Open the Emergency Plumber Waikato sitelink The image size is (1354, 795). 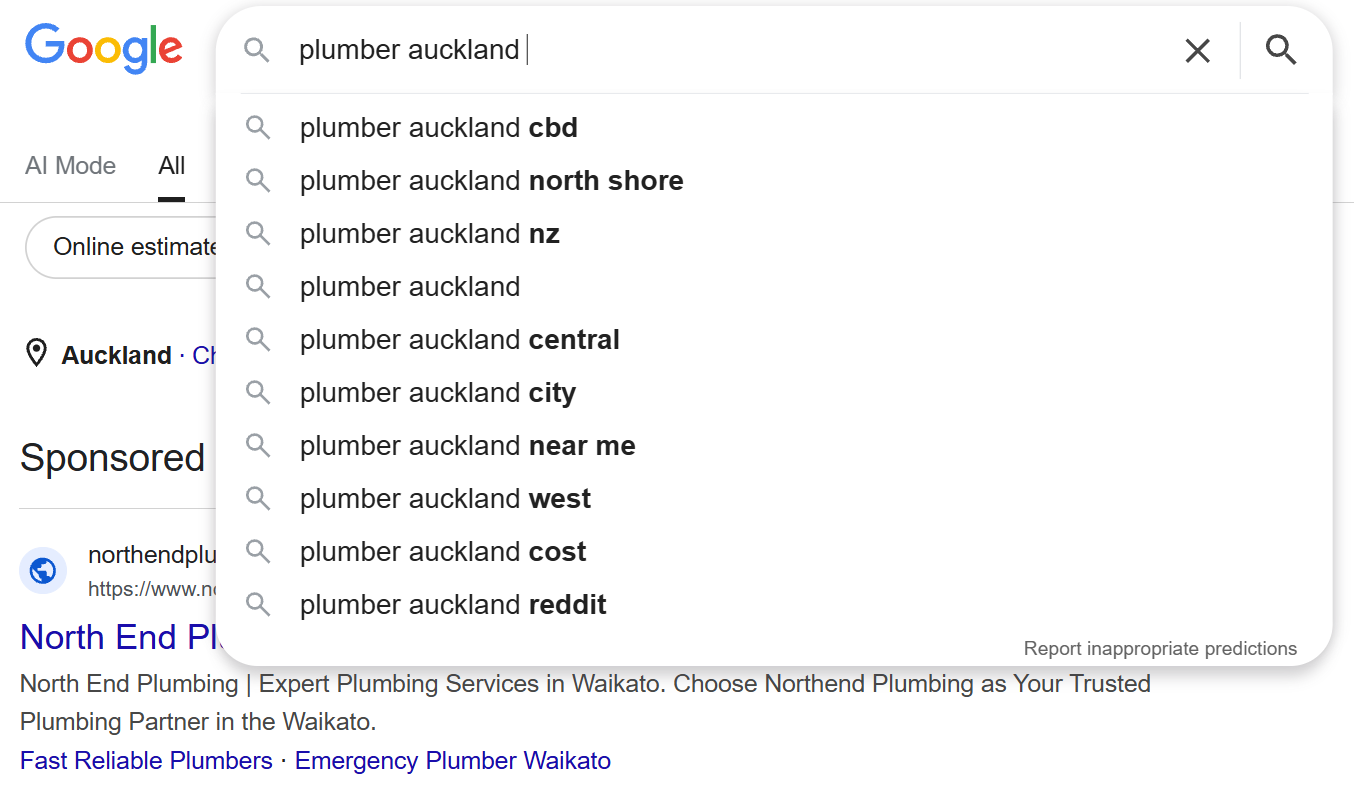click(453, 761)
